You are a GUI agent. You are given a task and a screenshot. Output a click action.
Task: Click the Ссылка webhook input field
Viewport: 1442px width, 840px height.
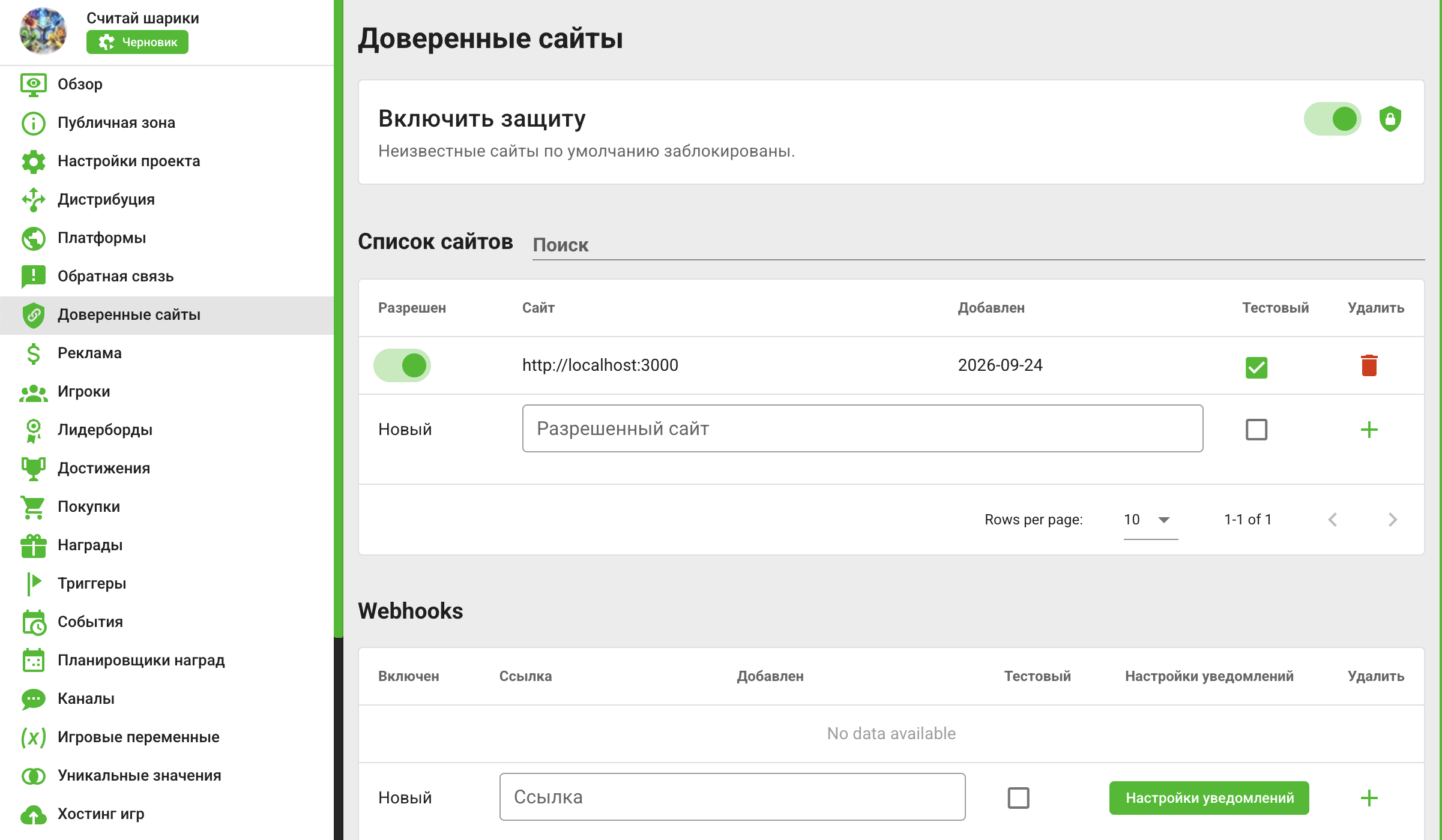click(732, 797)
